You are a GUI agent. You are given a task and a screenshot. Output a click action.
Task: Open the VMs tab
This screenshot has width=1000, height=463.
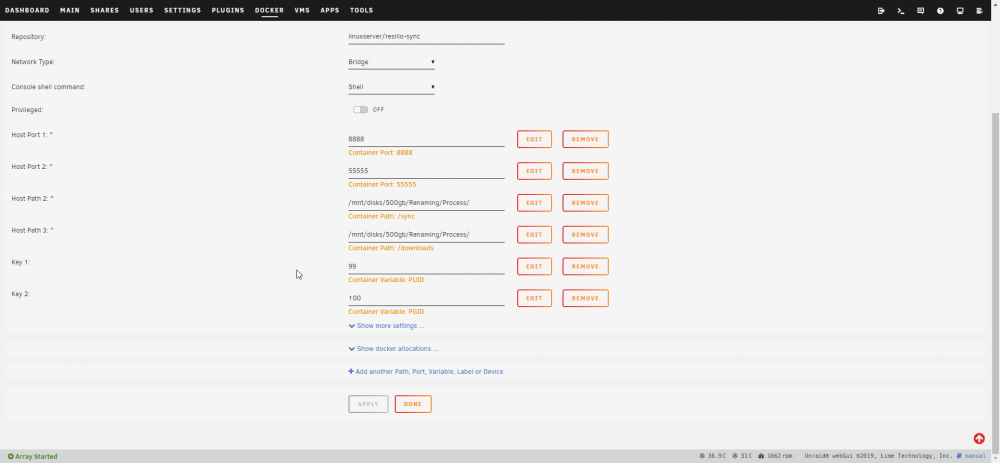pyautogui.click(x=302, y=10)
